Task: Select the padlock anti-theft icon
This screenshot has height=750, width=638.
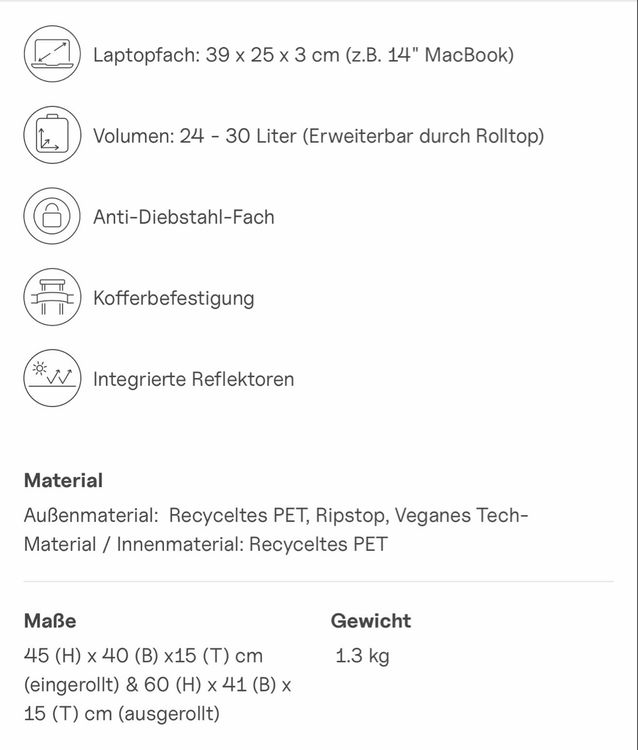Action: click(x=52, y=216)
